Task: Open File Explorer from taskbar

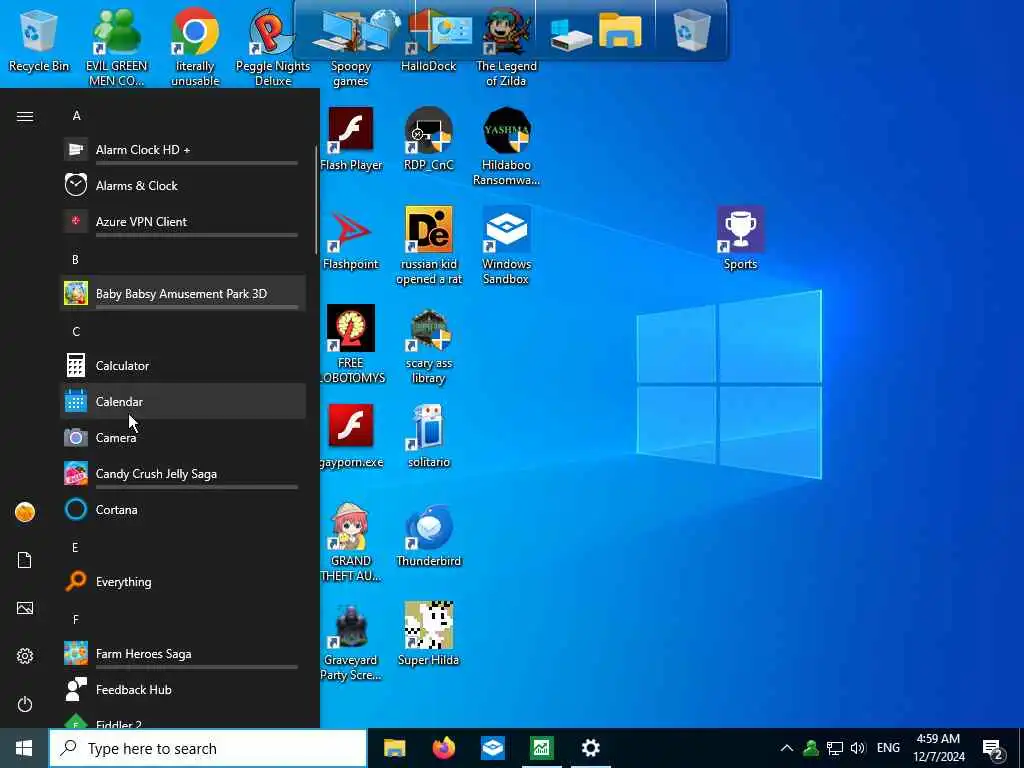Action: (394, 748)
